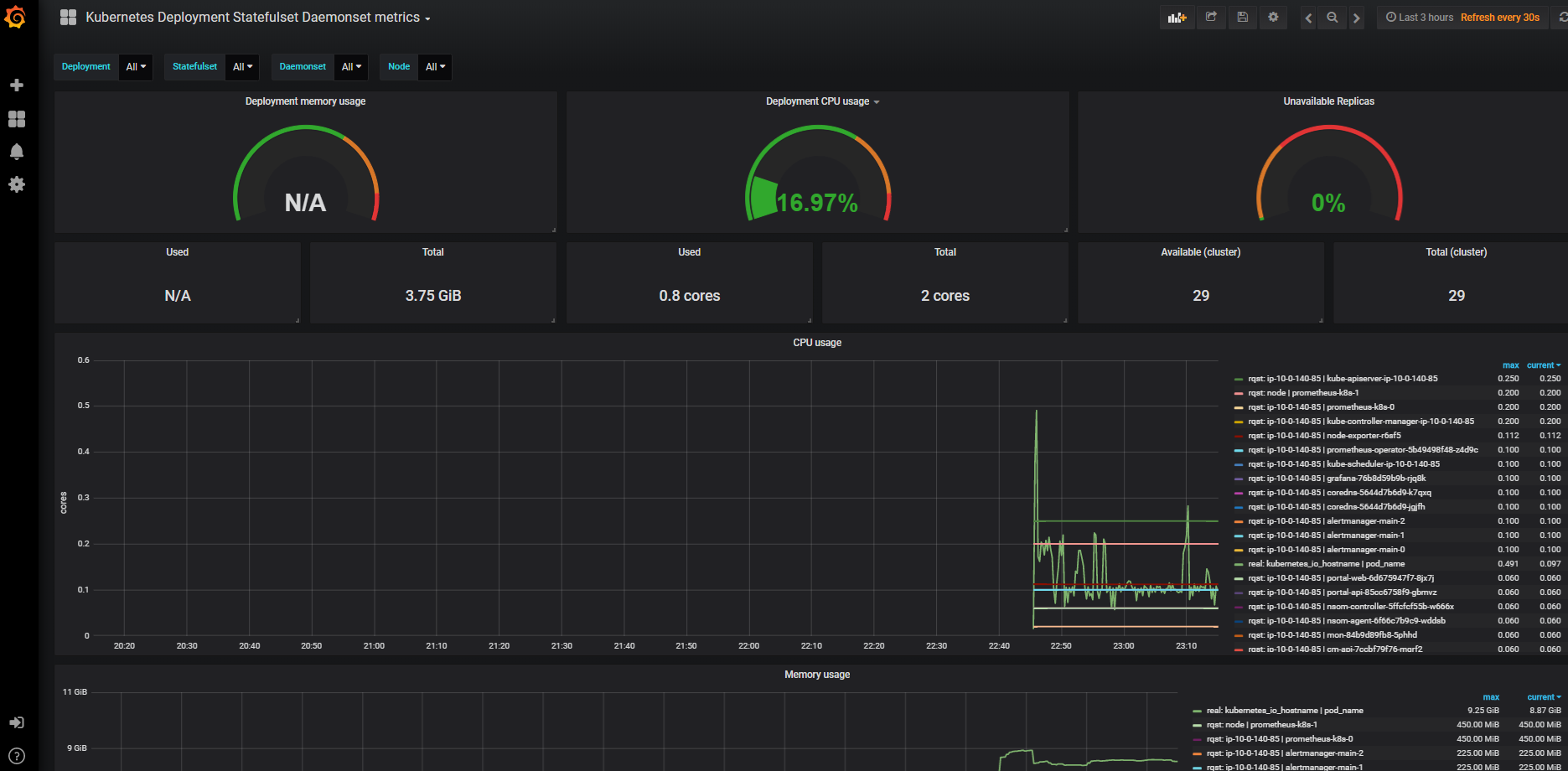Toggle prometheus-operator series in legend
This screenshot has height=771, width=1568.
(1363, 450)
